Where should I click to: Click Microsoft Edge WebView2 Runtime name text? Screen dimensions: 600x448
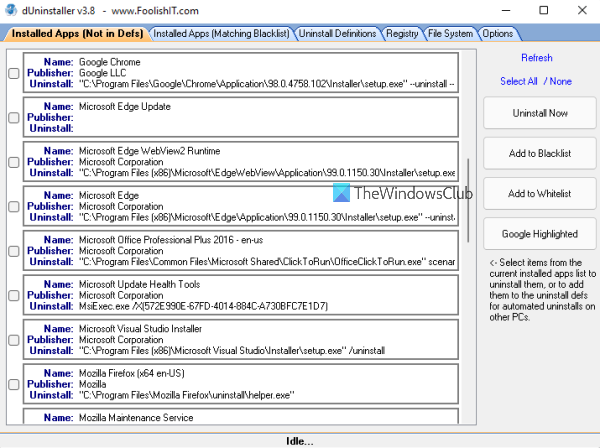149,151
